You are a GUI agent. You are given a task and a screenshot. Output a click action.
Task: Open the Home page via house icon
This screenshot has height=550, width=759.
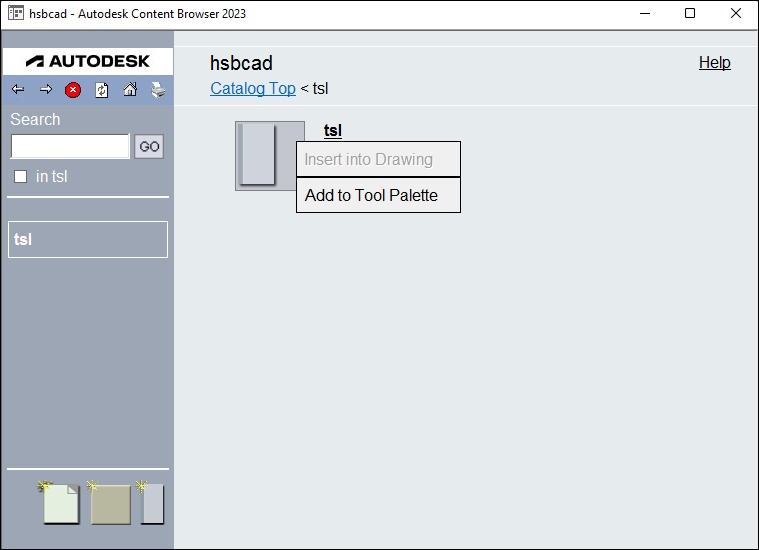(x=130, y=90)
